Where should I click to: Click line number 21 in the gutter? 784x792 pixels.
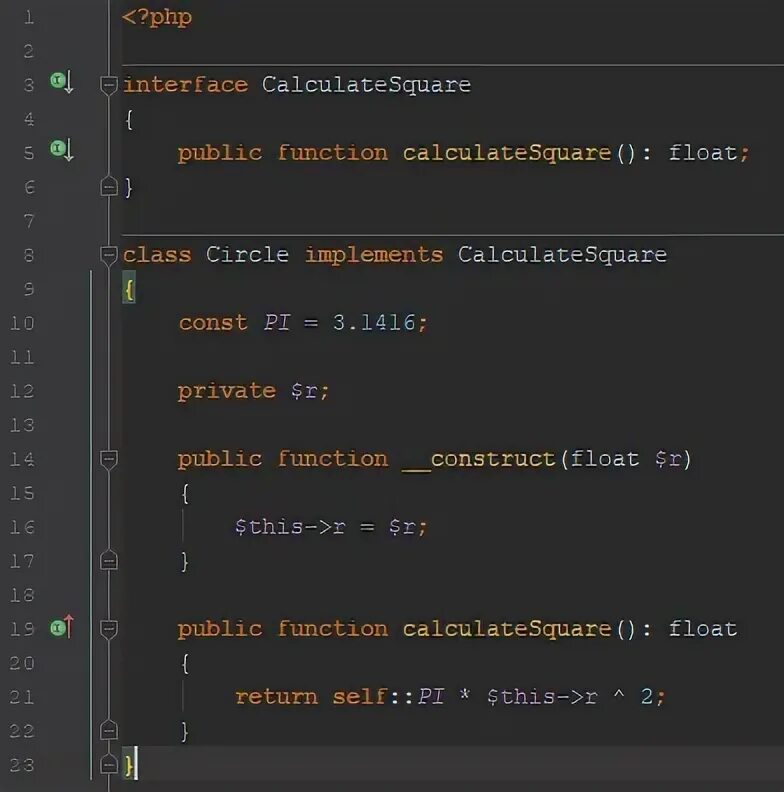click(x=22, y=698)
